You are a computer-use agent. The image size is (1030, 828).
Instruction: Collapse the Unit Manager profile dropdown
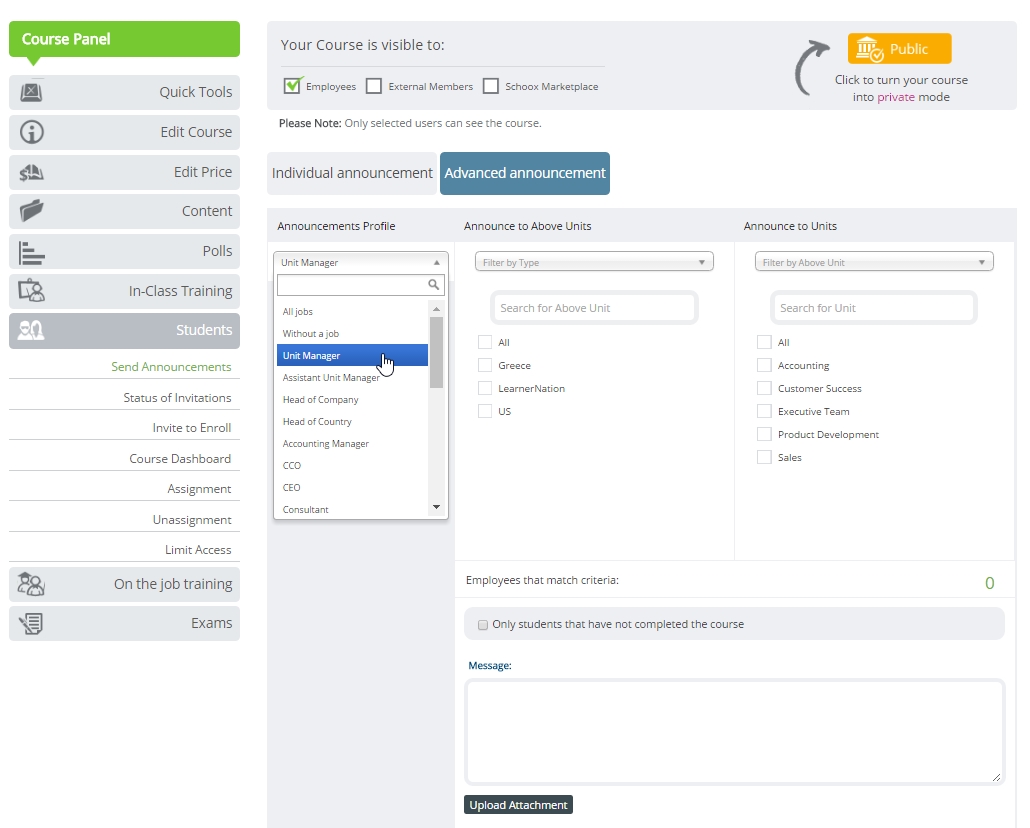point(361,262)
